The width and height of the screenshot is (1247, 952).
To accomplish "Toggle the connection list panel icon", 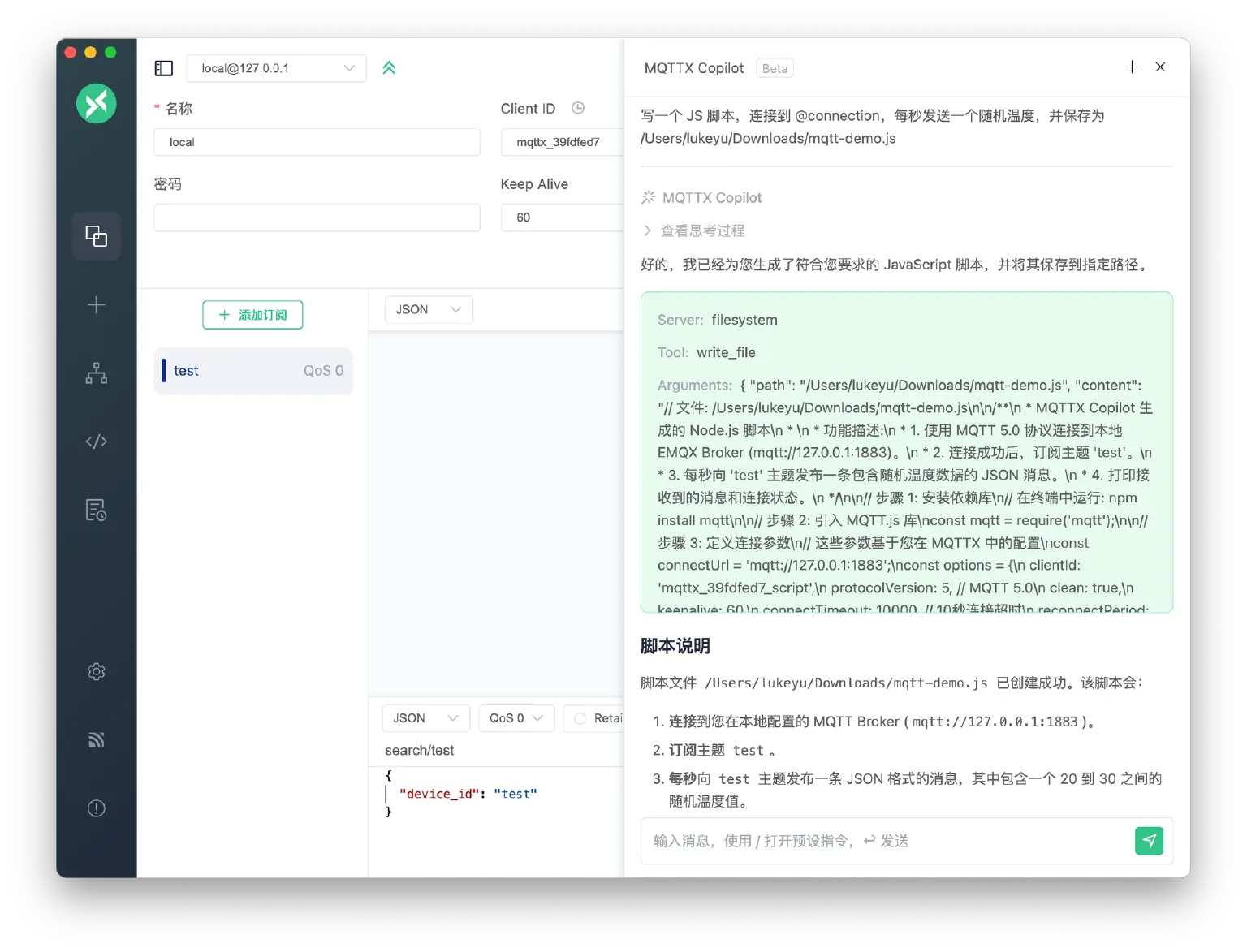I will (164, 68).
